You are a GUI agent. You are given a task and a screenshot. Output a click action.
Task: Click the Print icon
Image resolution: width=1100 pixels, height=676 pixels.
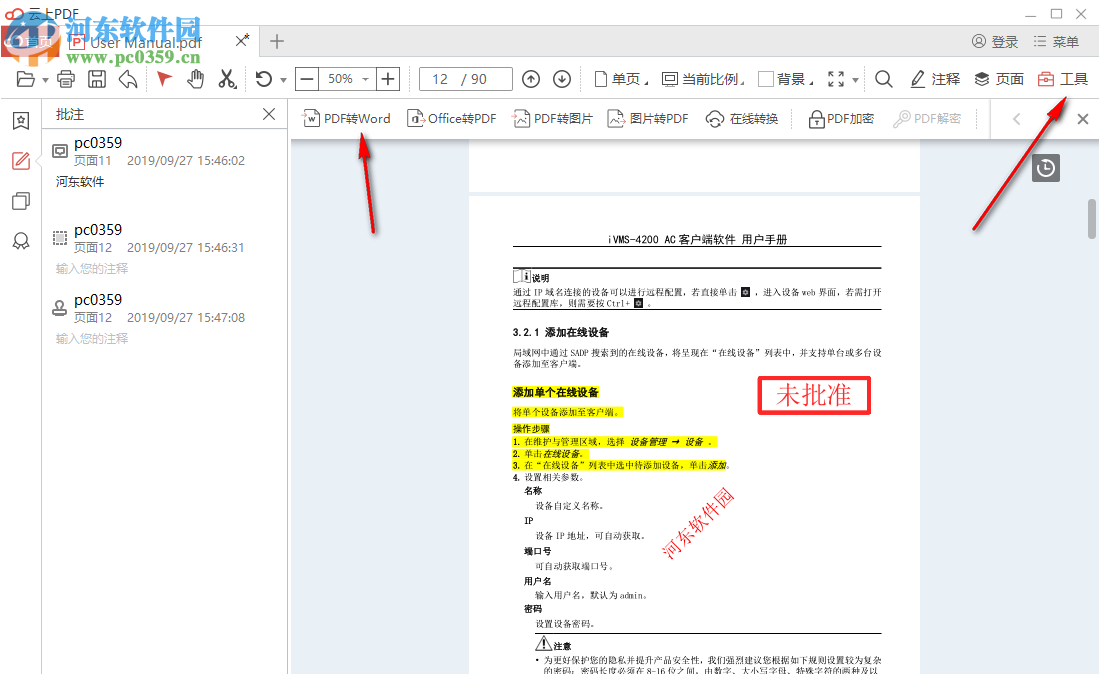pyautogui.click(x=65, y=78)
